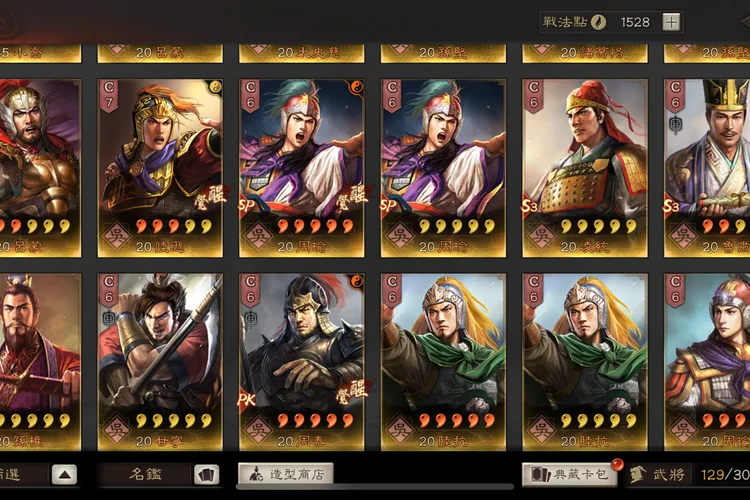Open the 造型商店 skin shop
The width and height of the screenshot is (750, 500).
point(286,474)
